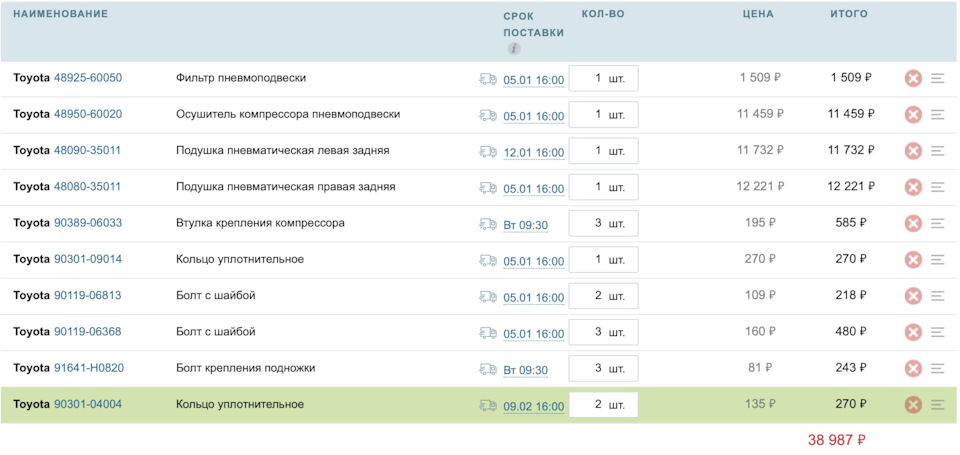Open part number 90119-06368 link
The image size is (960, 455).
point(88,331)
